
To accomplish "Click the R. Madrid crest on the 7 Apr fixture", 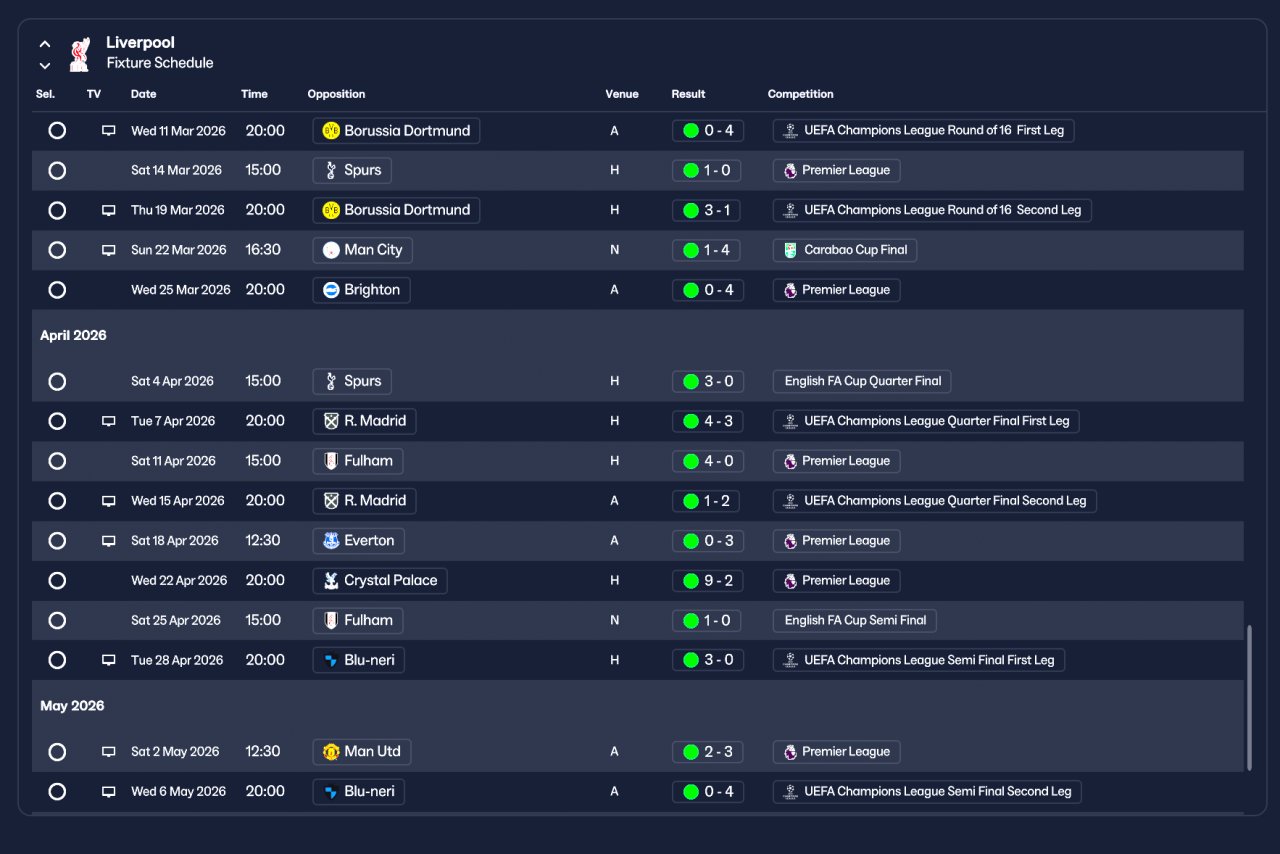I will click(x=331, y=422).
